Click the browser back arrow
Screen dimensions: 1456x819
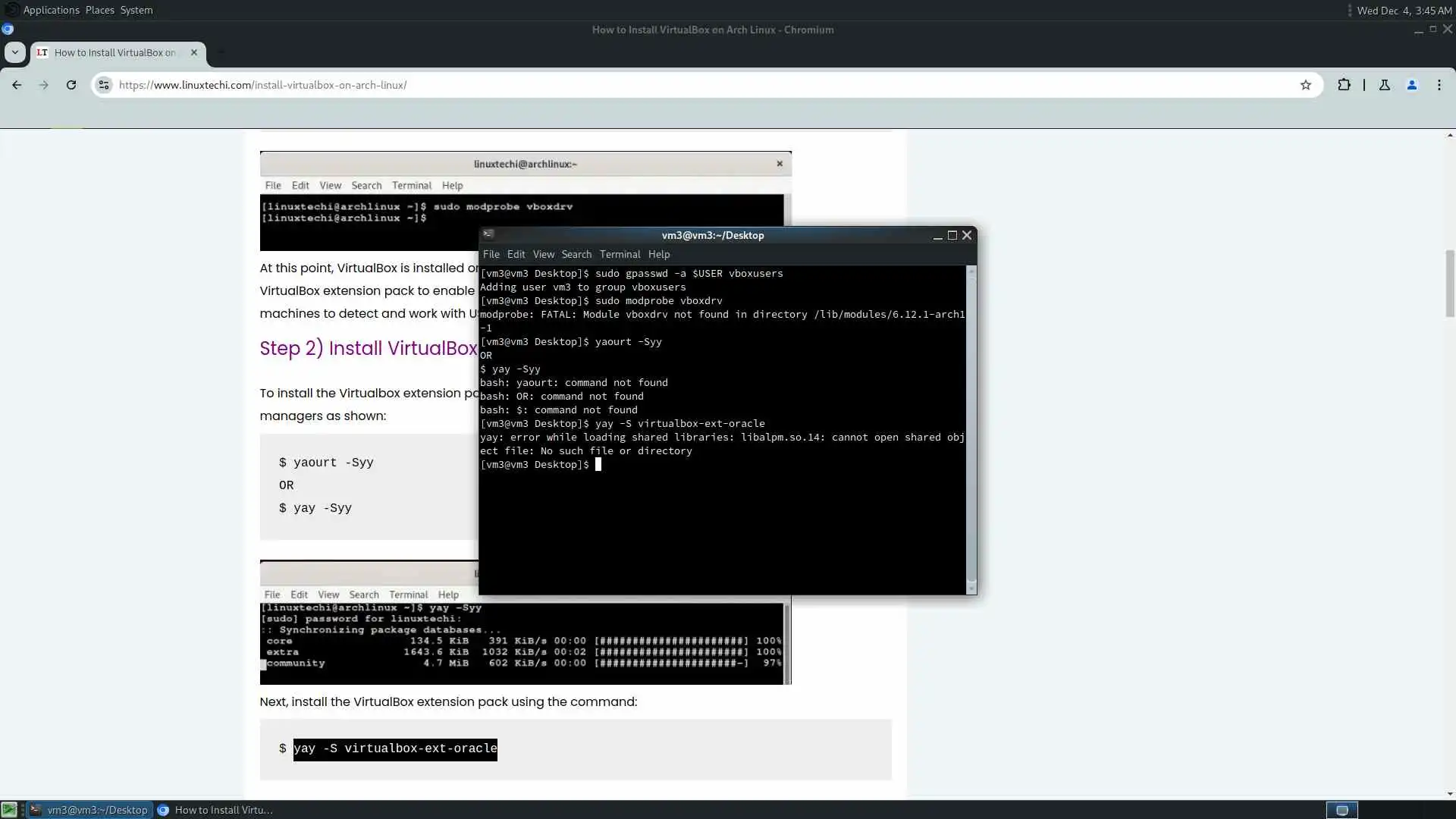tap(17, 85)
